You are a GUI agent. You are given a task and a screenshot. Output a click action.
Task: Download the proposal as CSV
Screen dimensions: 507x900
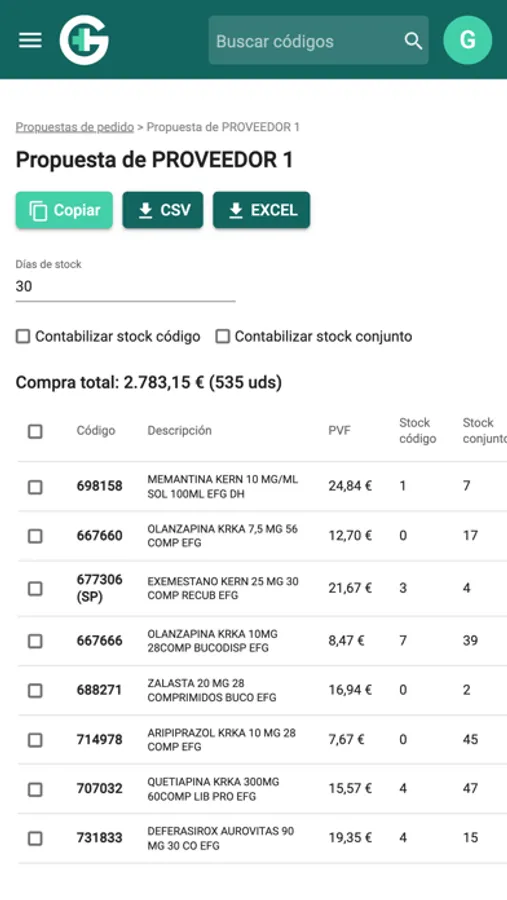coord(163,210)
